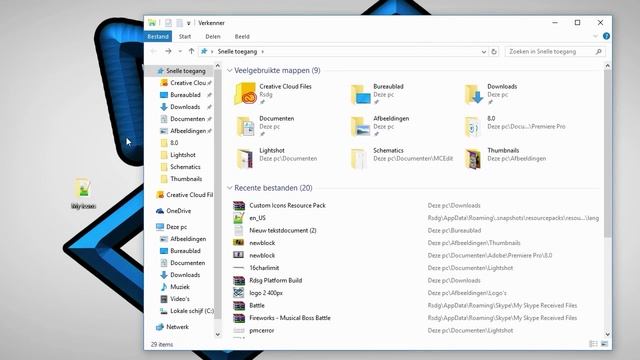
Task: Open the Lightshot folder tile icon
Action: click(x=245, y=158)
